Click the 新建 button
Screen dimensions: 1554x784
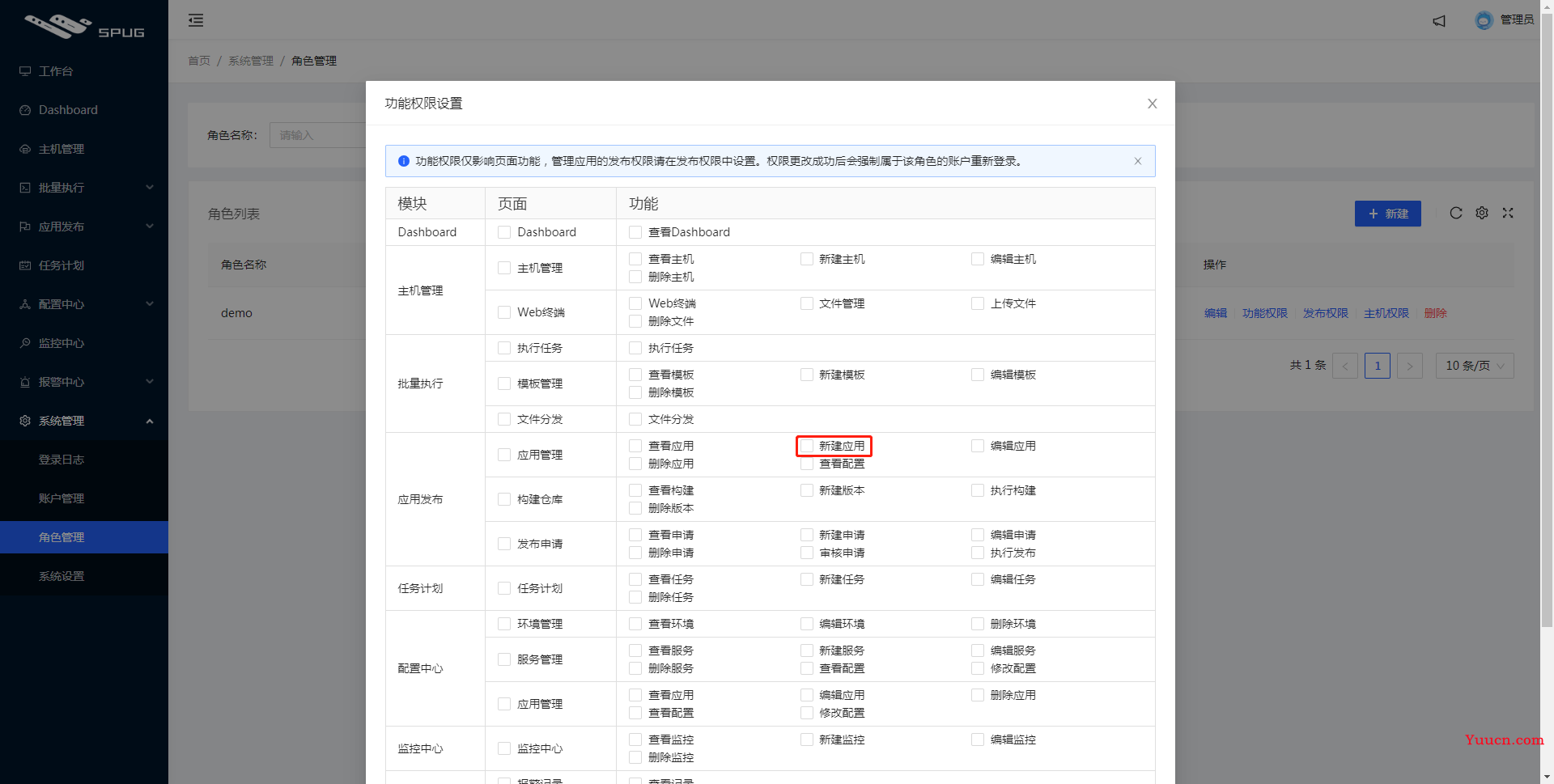click(x=1387, y=214)
